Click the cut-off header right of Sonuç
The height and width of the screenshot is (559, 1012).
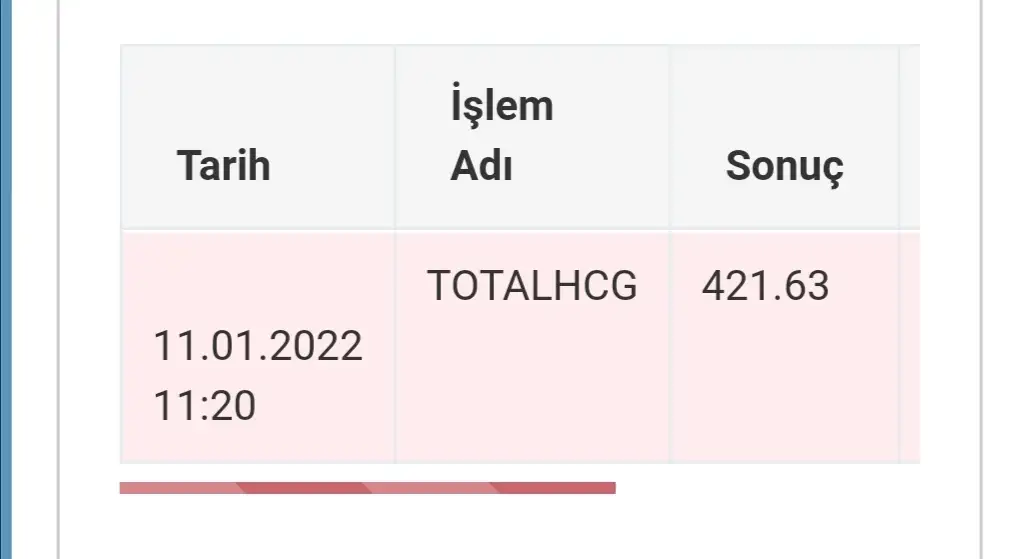909,137
